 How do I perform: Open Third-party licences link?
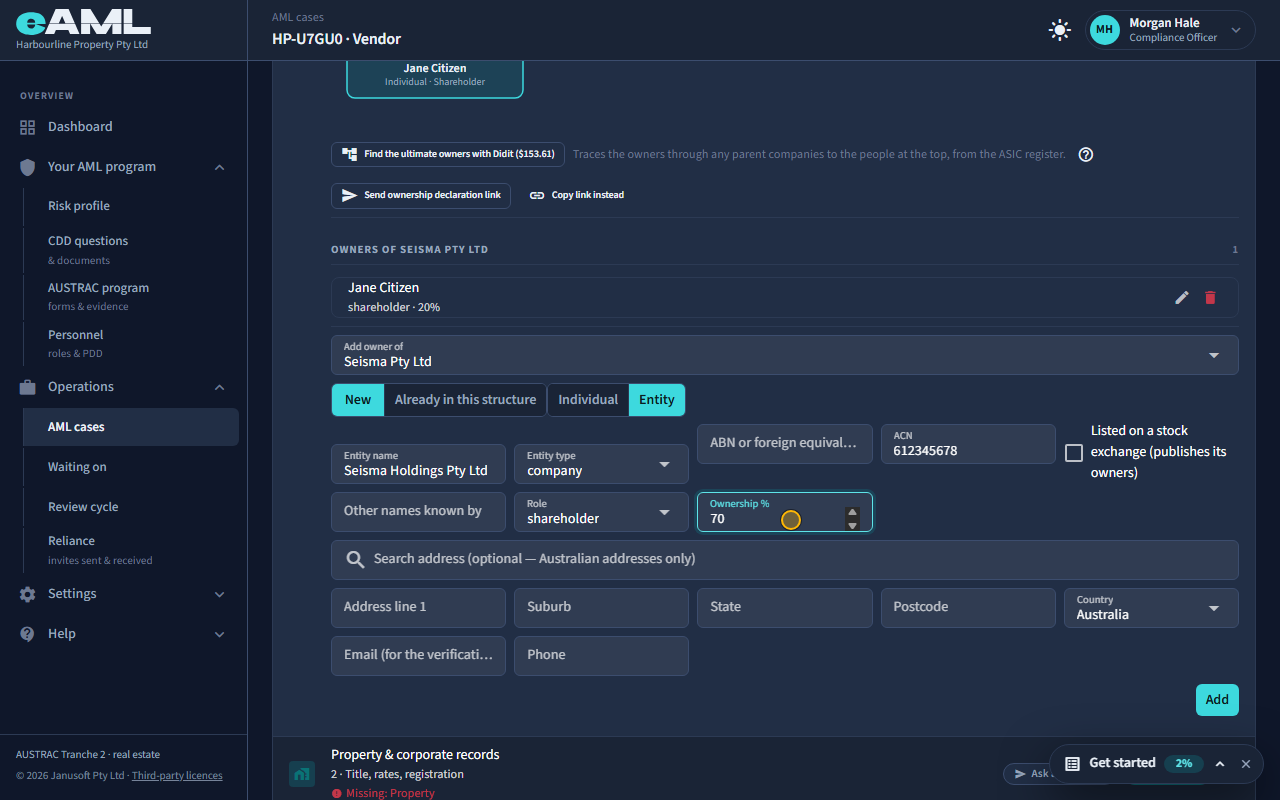(177, 775)
